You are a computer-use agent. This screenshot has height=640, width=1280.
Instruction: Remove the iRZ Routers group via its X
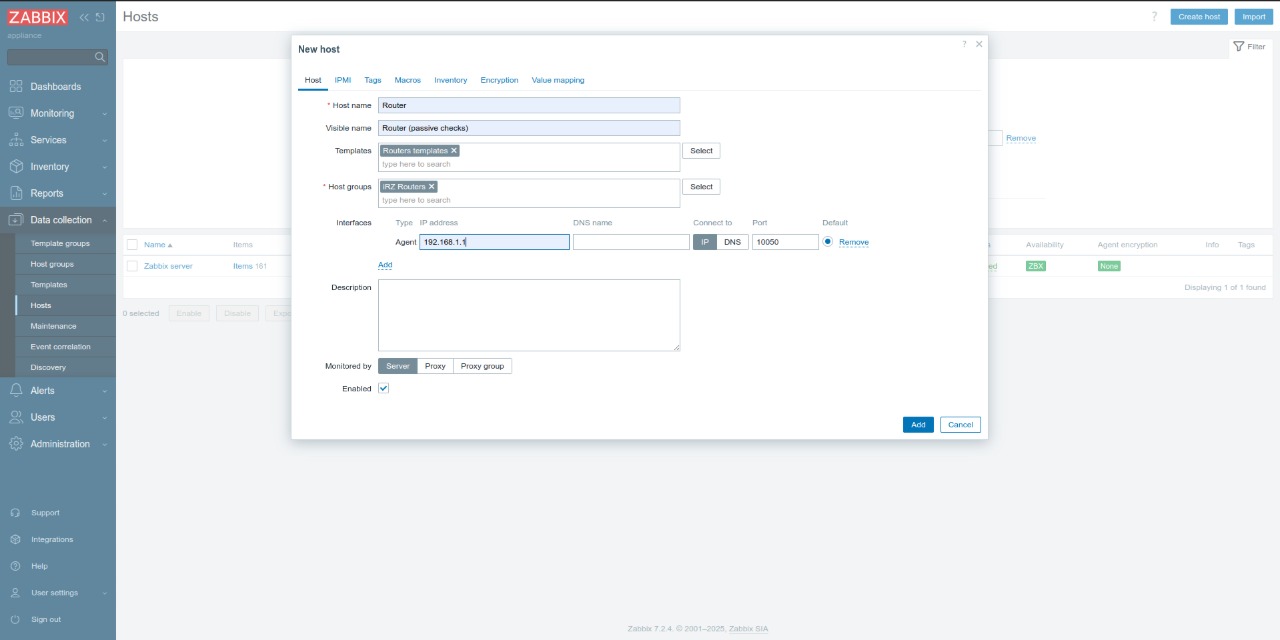tap(431, 186)
